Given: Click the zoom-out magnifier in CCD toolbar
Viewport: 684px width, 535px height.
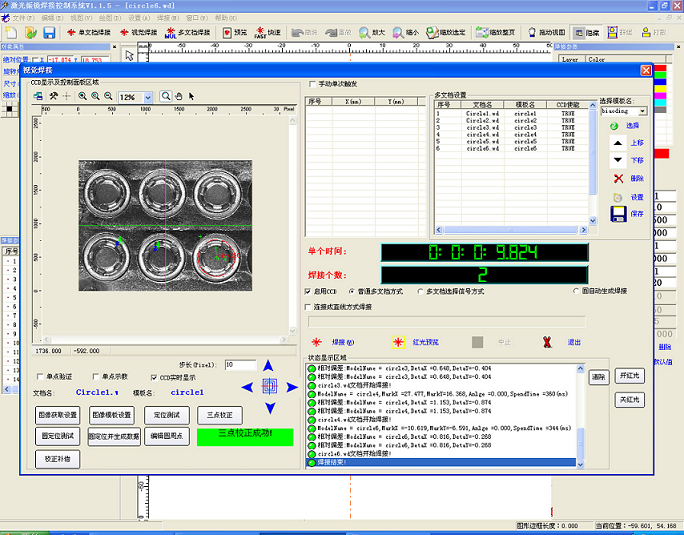Looking at the screenshot, I should (x=108, y=96).
